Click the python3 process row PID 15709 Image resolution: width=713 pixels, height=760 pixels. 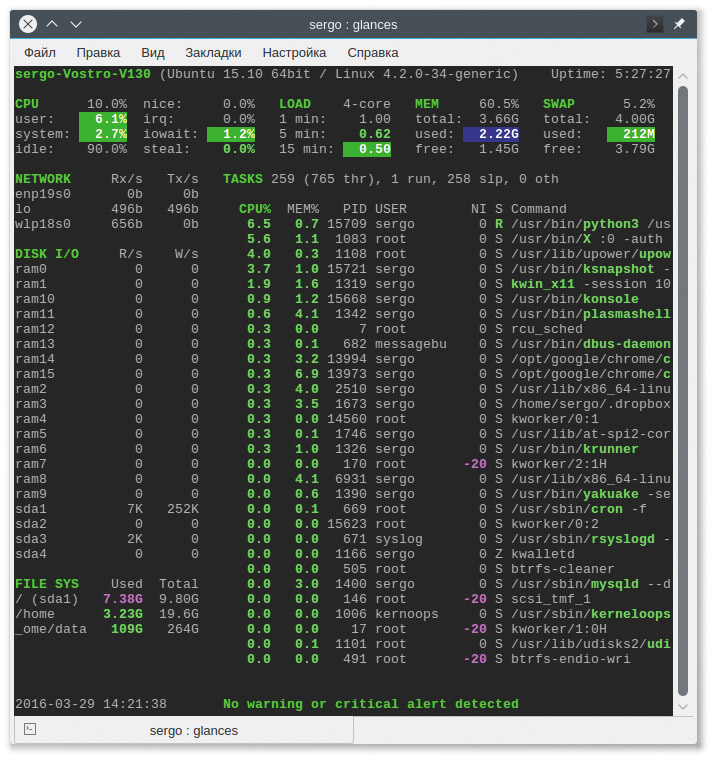click(459, 224)
